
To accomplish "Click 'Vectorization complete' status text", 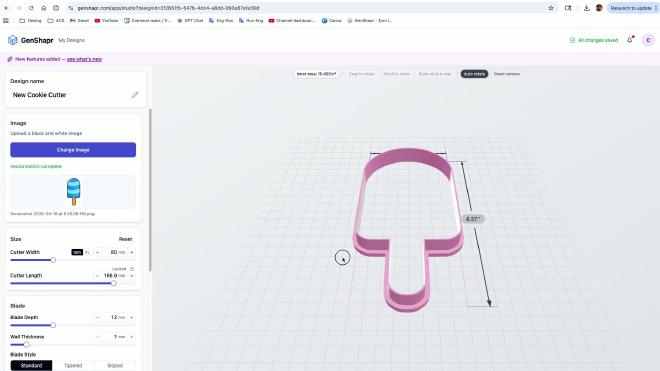I will point(36,166).
